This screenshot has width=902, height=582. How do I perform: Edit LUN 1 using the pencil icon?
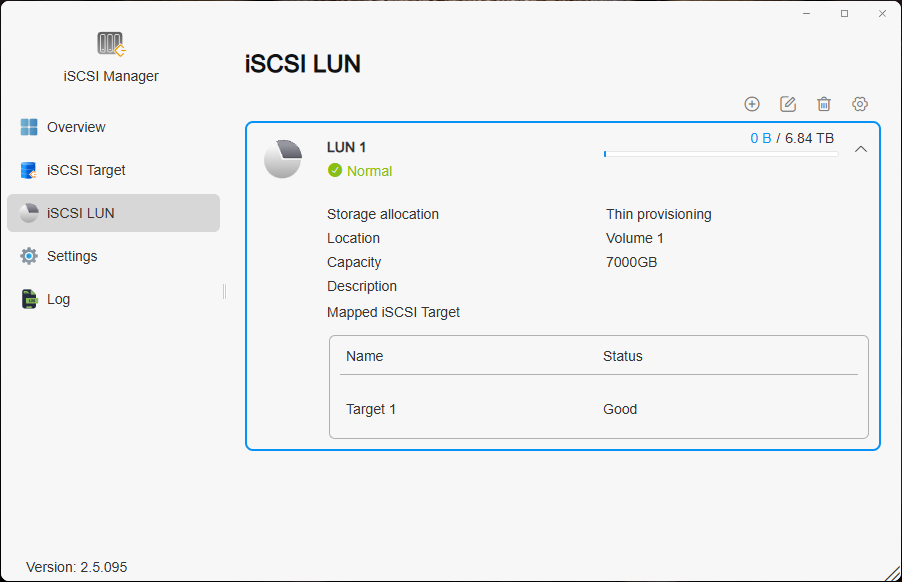pyautogui.click(x=788, y=103)
